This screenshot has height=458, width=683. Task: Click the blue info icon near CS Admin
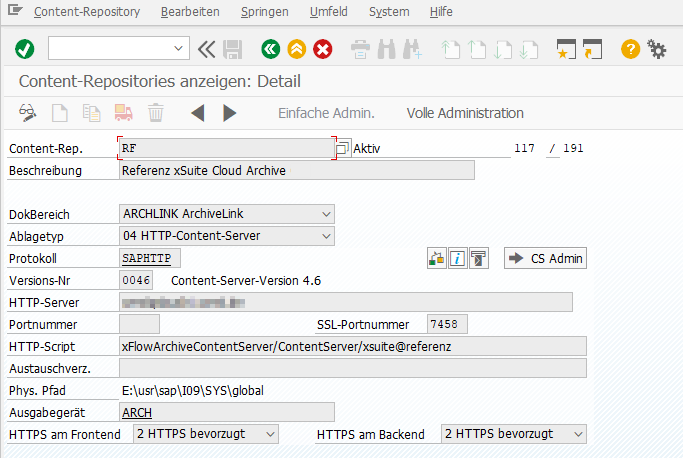pos(457,259)
